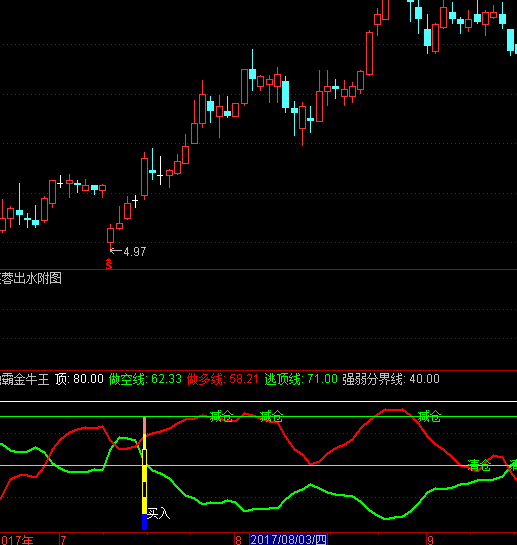The image size is (517, 545).
Task: Select the 芙蓉出水附图 indicator title
Action: click(31, 278)
